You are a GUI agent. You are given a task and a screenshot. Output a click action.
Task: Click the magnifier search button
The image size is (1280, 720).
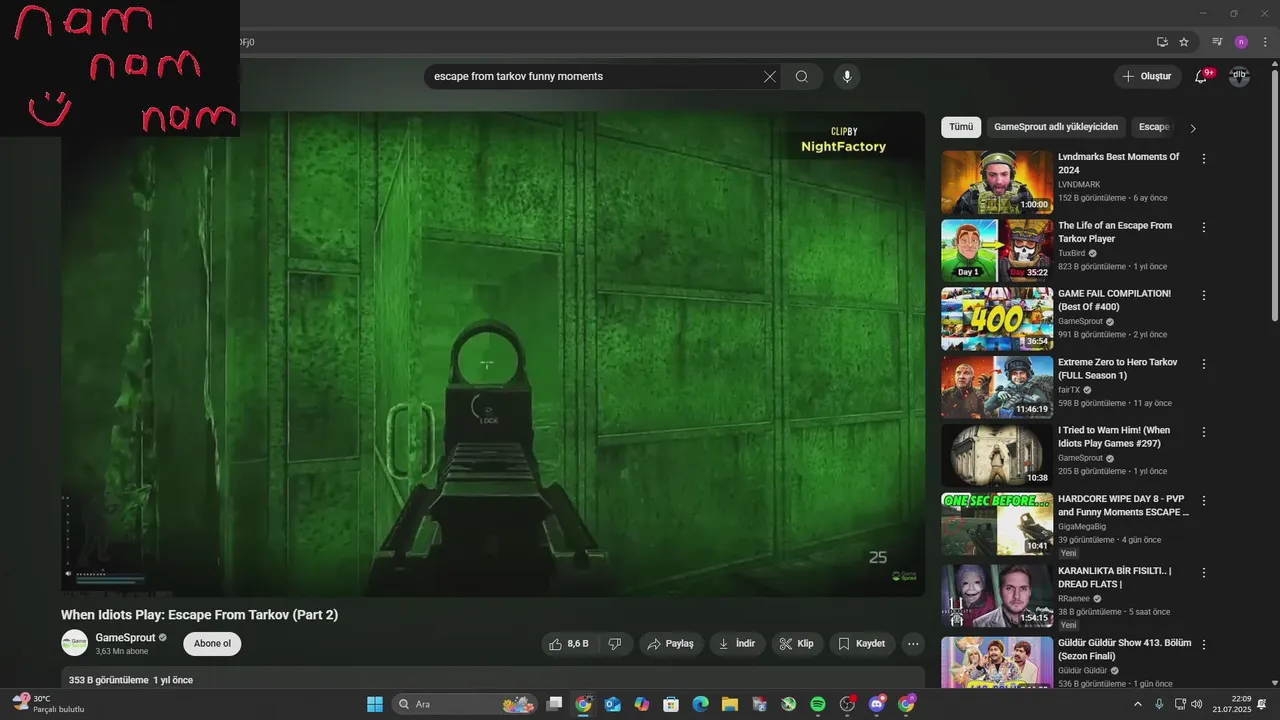coord(802,77)
